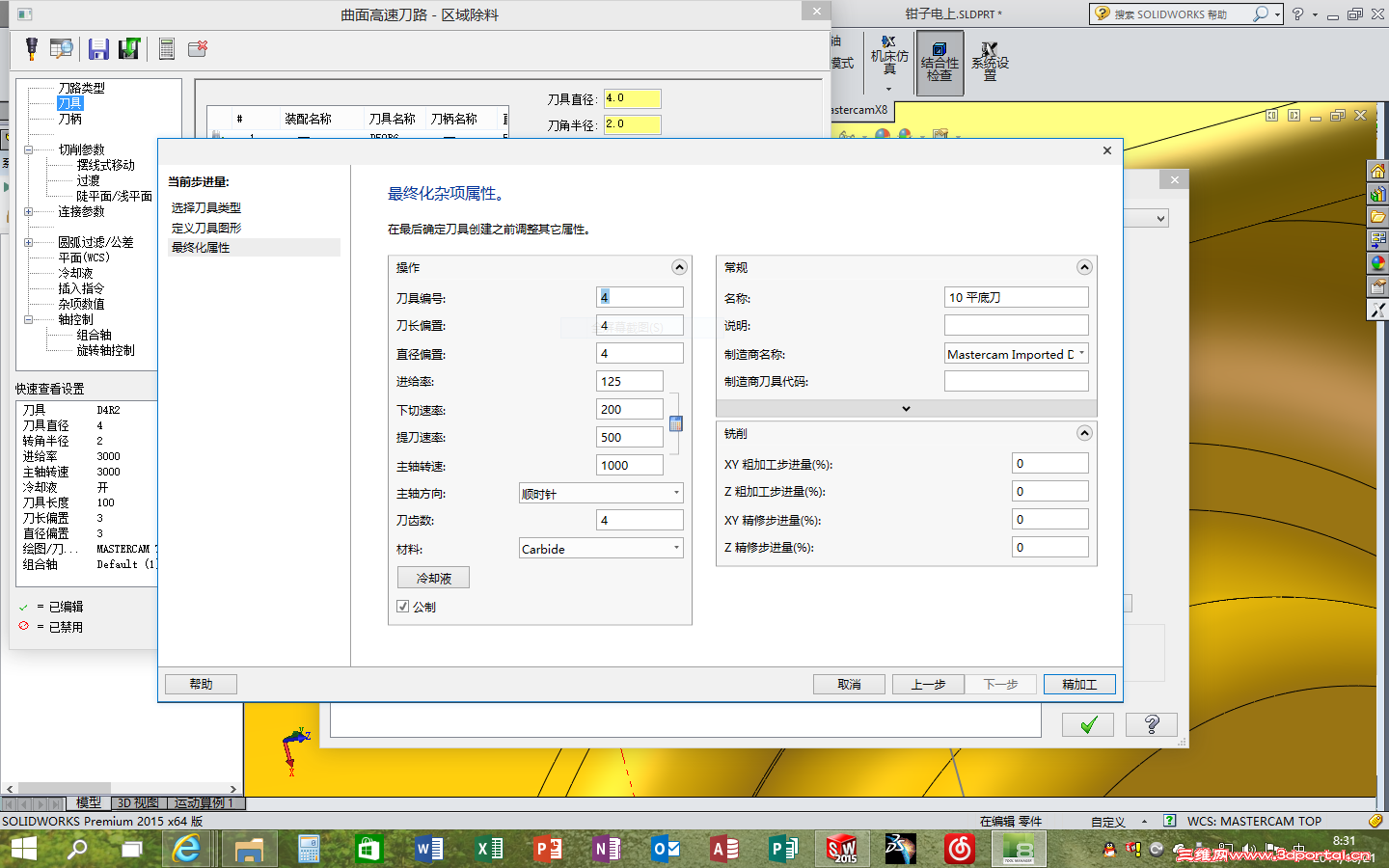Click the green checkmark OK button
The width and height of the screenshot is (1389, 868).
1088,725
